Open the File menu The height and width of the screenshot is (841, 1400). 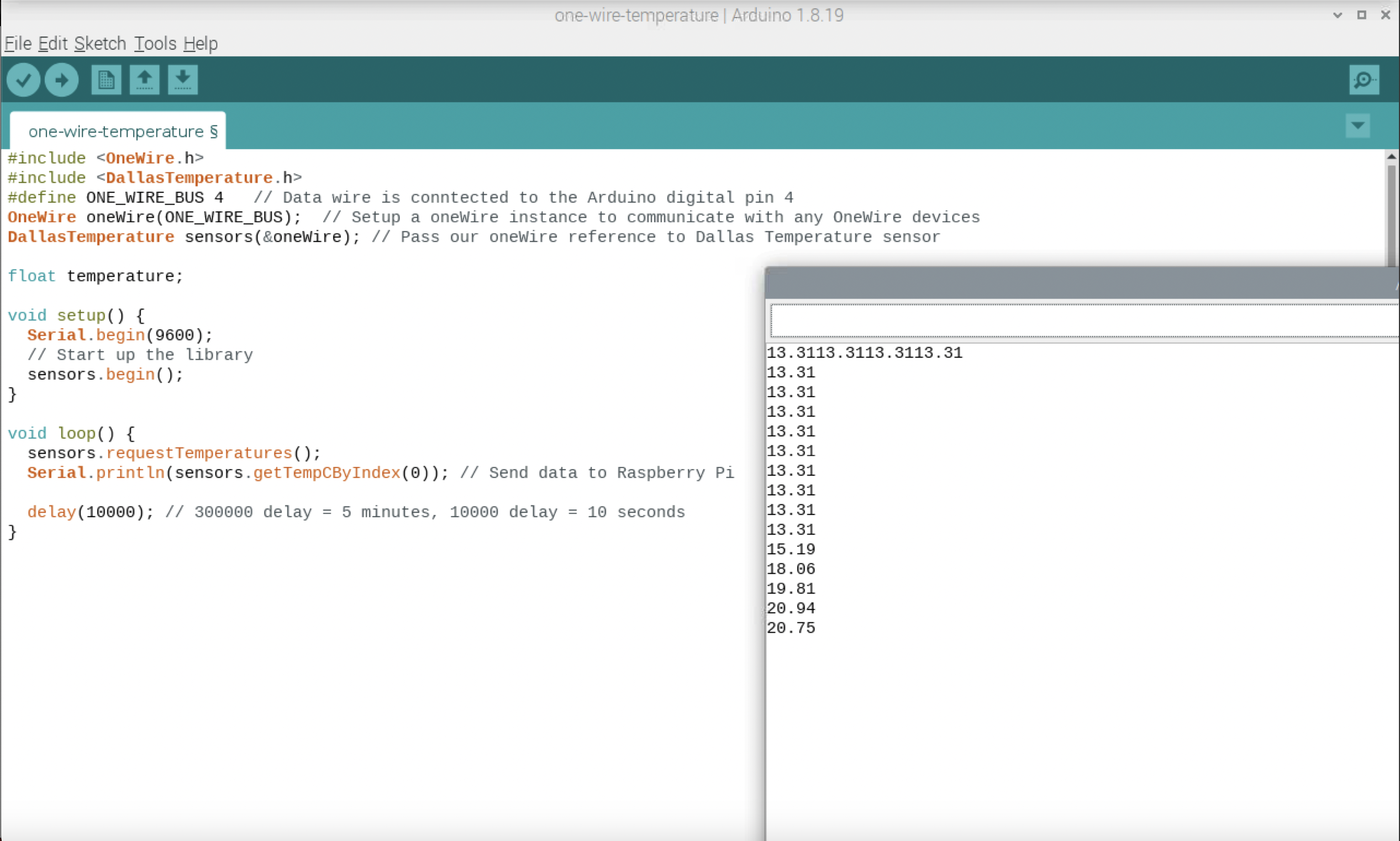pos(18,44)
